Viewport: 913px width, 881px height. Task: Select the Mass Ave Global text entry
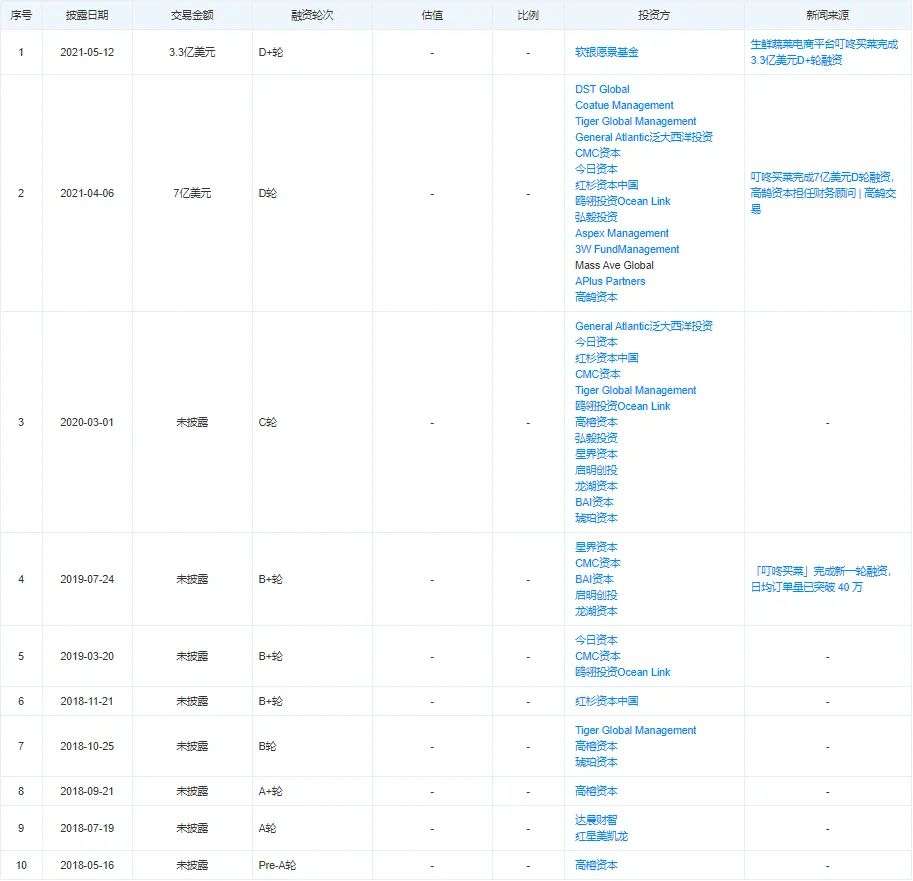pos(614,266)
